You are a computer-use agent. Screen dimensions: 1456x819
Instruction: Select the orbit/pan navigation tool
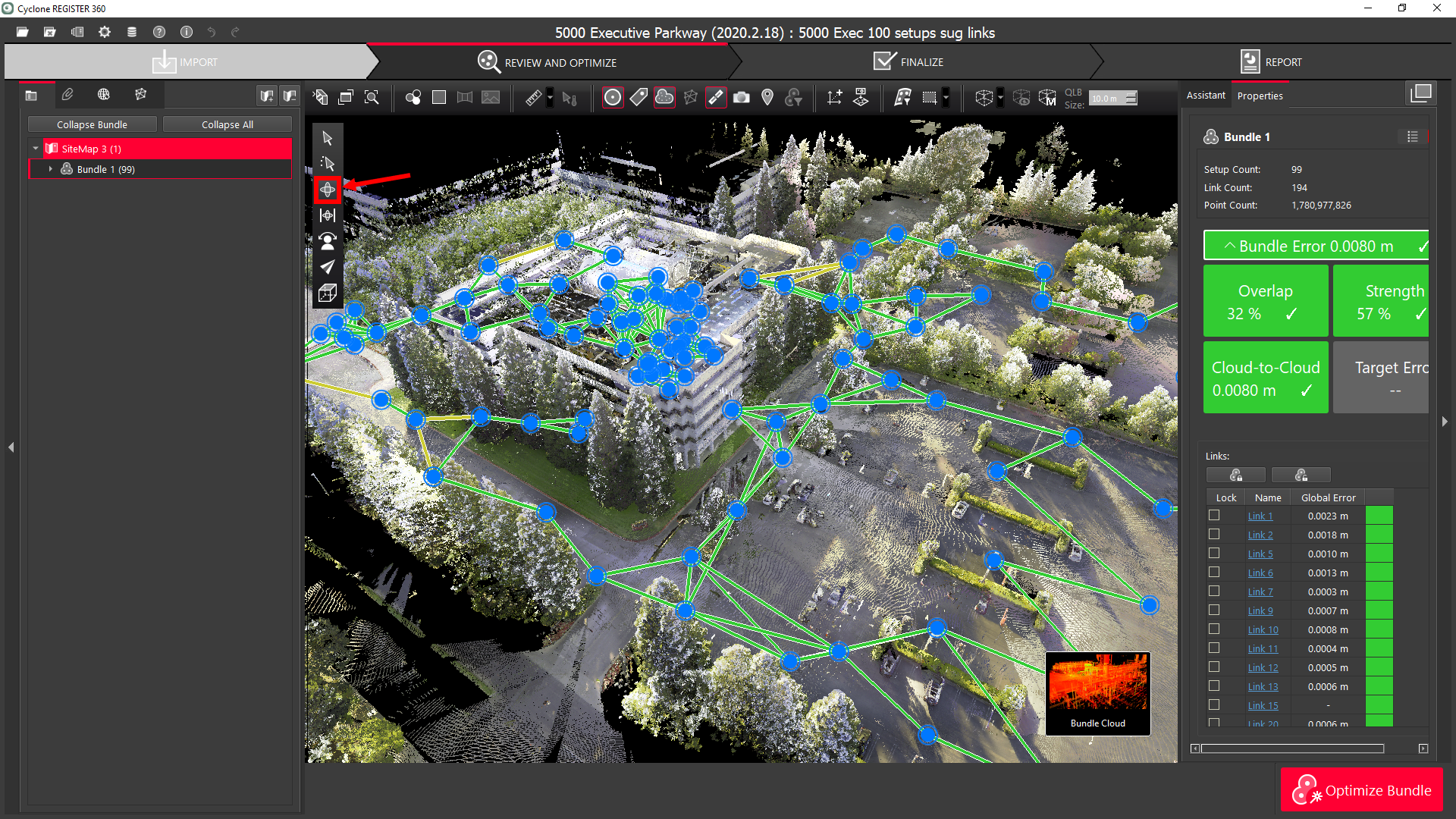[x=328, y=190]
